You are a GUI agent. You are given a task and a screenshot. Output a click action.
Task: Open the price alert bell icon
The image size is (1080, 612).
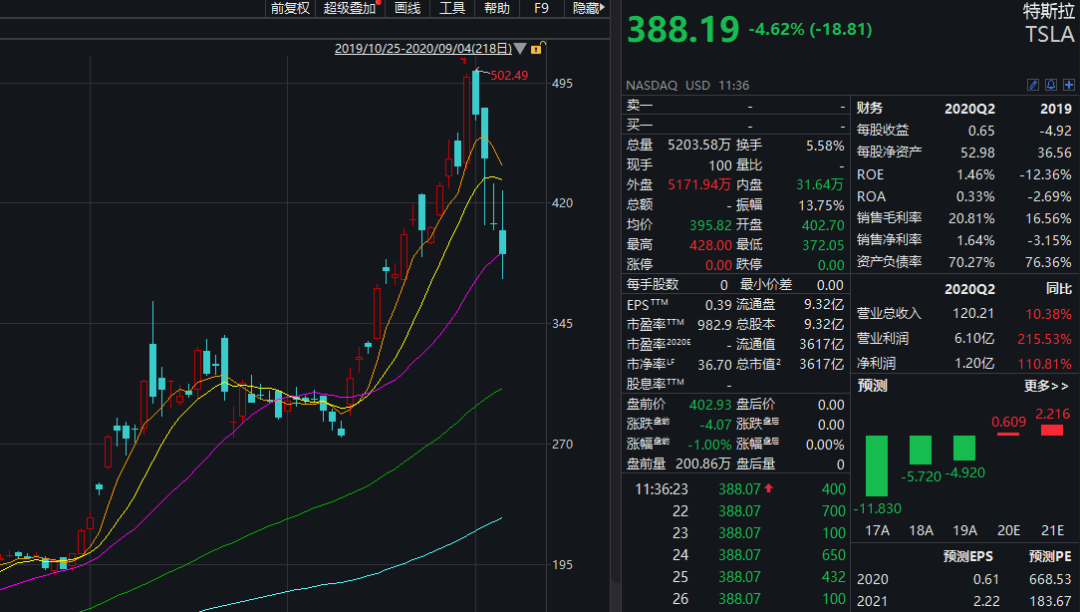coord(1051,85)
